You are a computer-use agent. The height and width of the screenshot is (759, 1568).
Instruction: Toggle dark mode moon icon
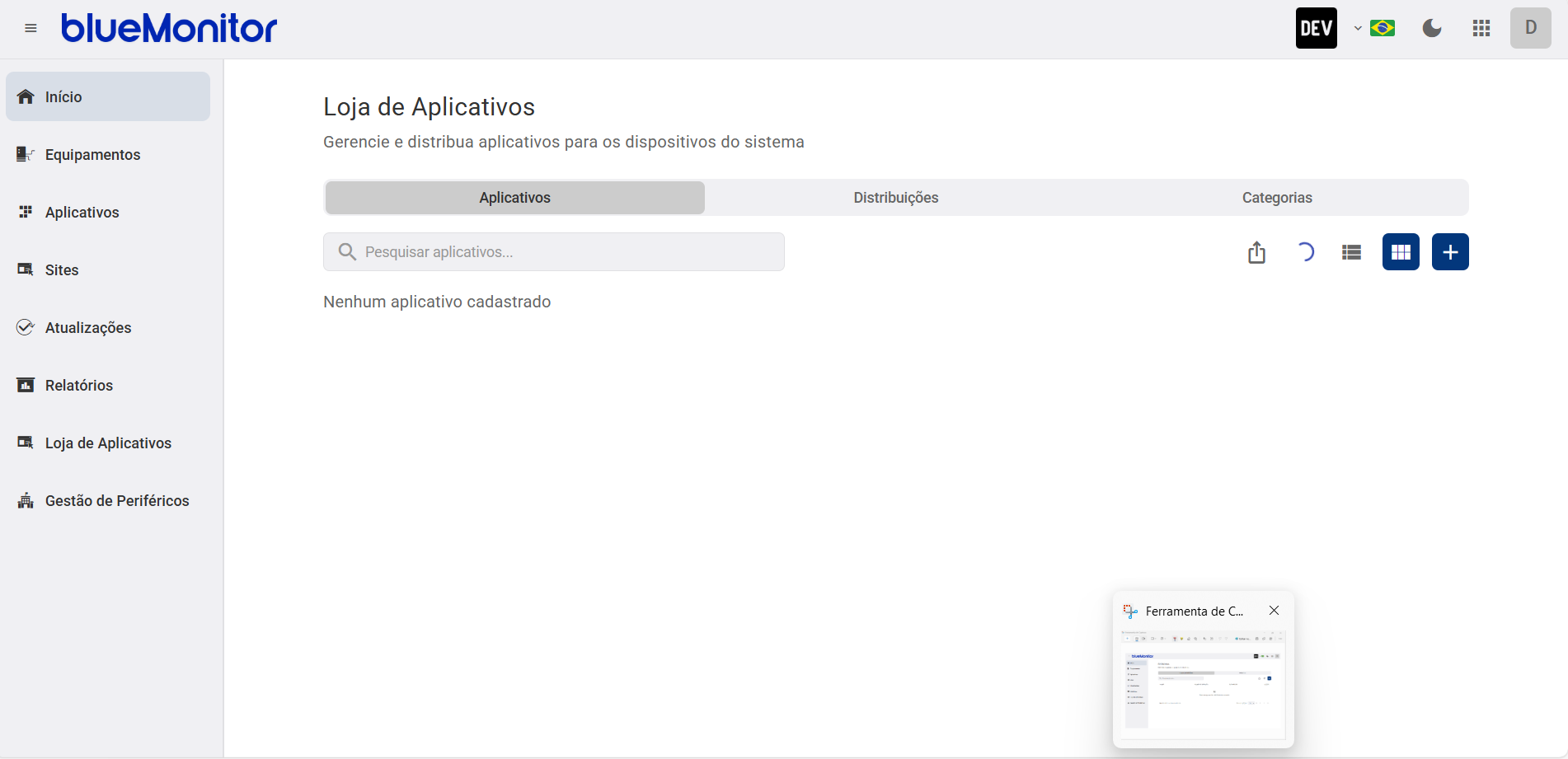point(1432,28)
